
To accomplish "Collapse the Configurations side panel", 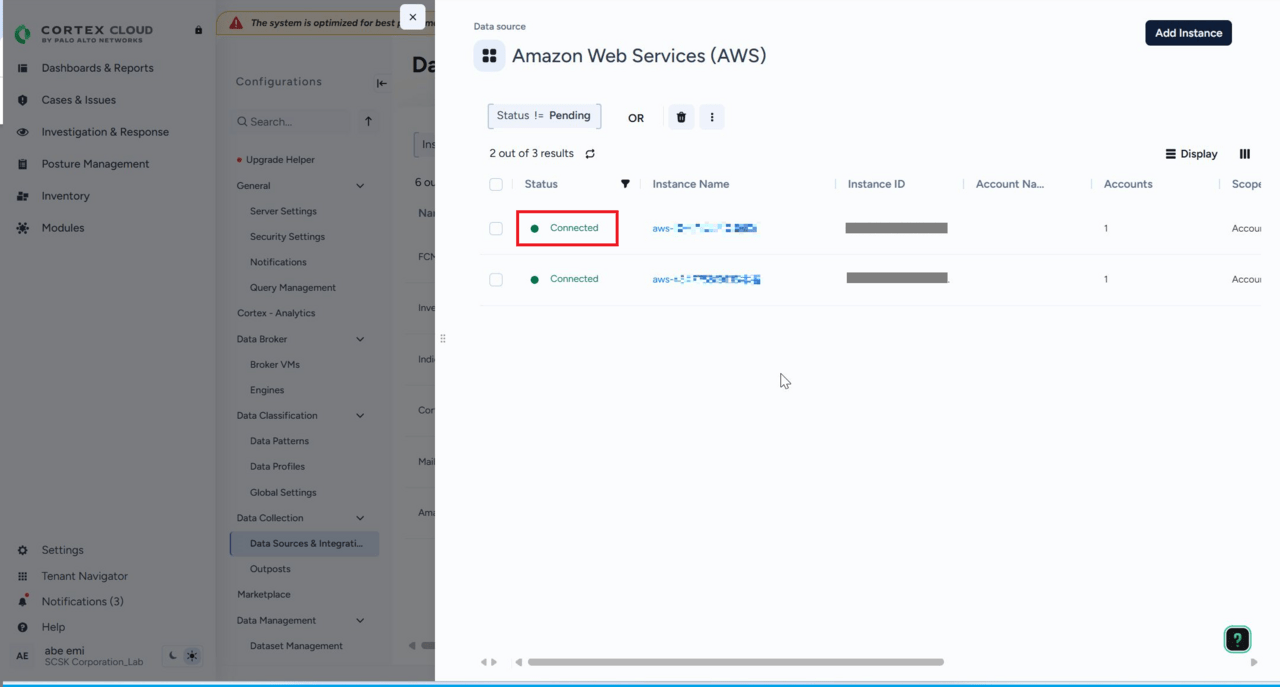I will pyautogui.click(x=381, y=83).
